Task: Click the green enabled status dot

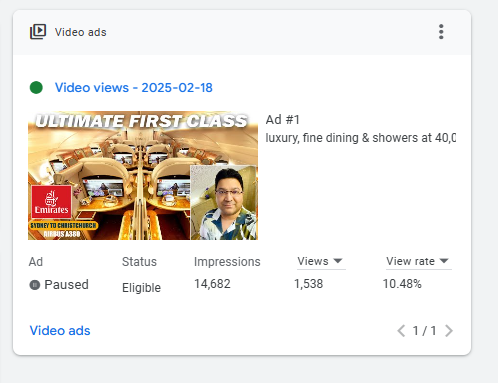Action: coord(36,88)
